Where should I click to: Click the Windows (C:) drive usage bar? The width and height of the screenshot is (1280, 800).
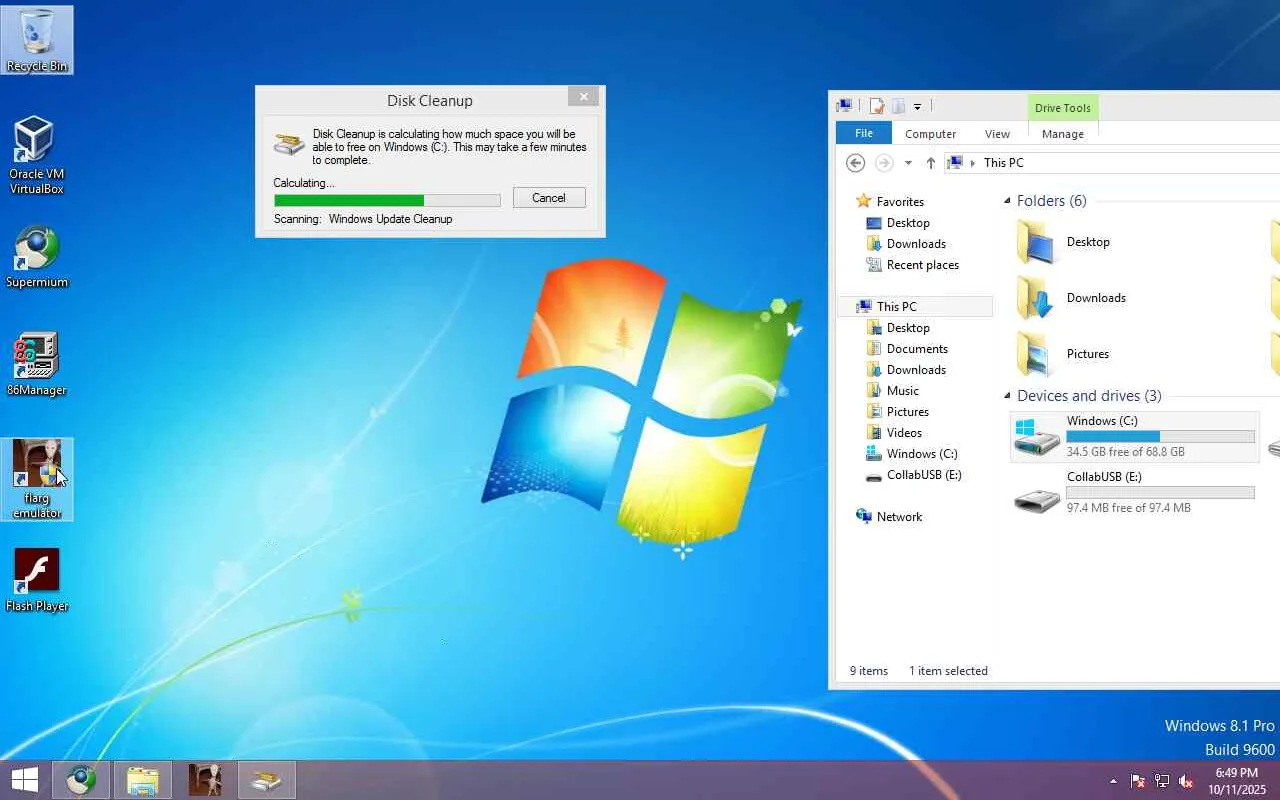pyautogui.click(x=1160, y=437)
